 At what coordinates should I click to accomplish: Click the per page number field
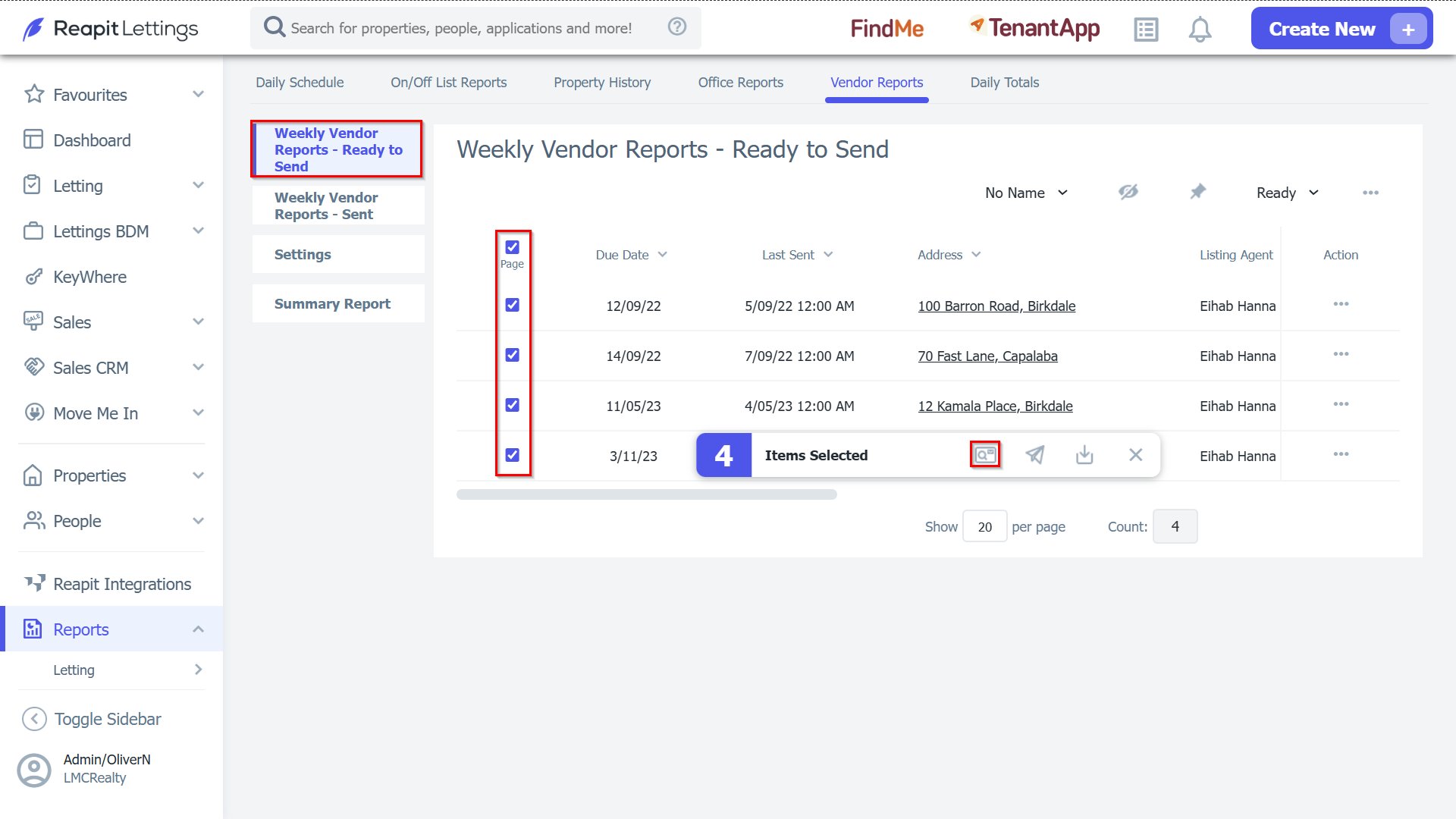(984, 526)
